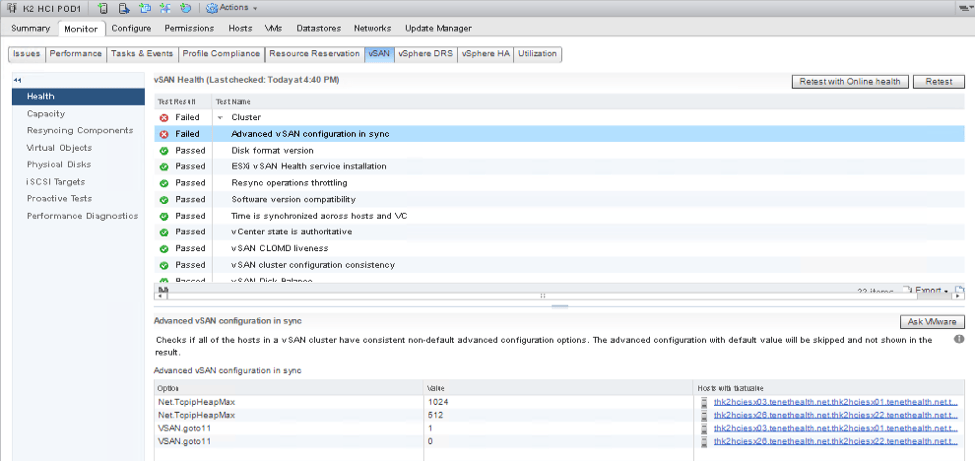Open the Export dropdown
975x461 pixels.
(x=926, y=291)
